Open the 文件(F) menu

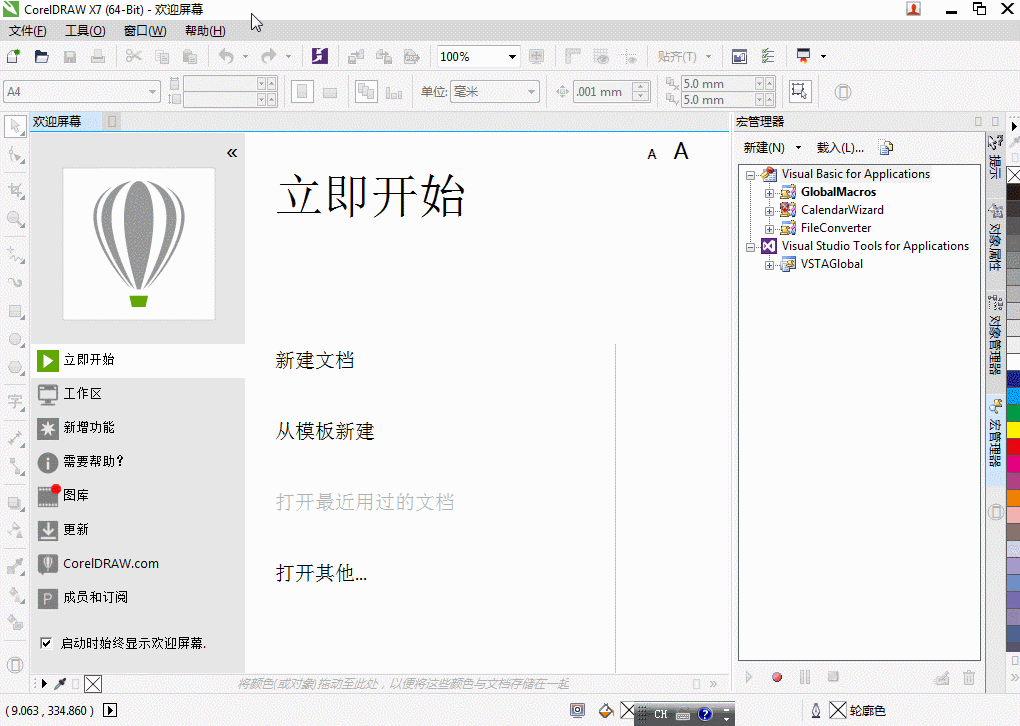pos(26,31)
